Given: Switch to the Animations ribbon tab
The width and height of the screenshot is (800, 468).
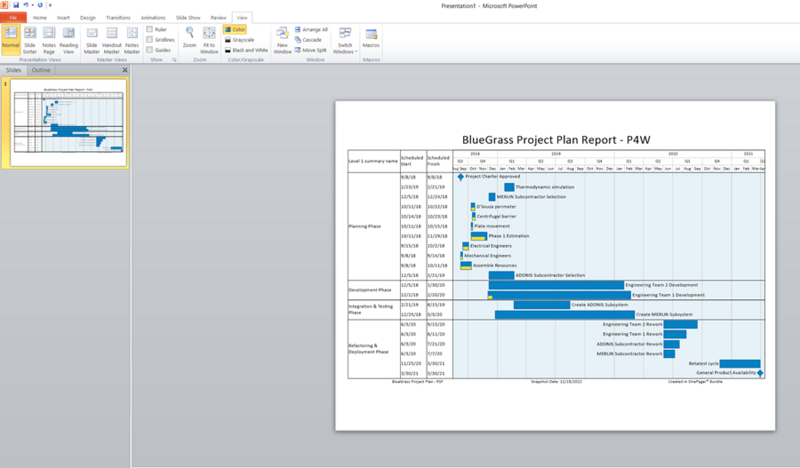Looking at the screenshot, I should pos(153,17).
